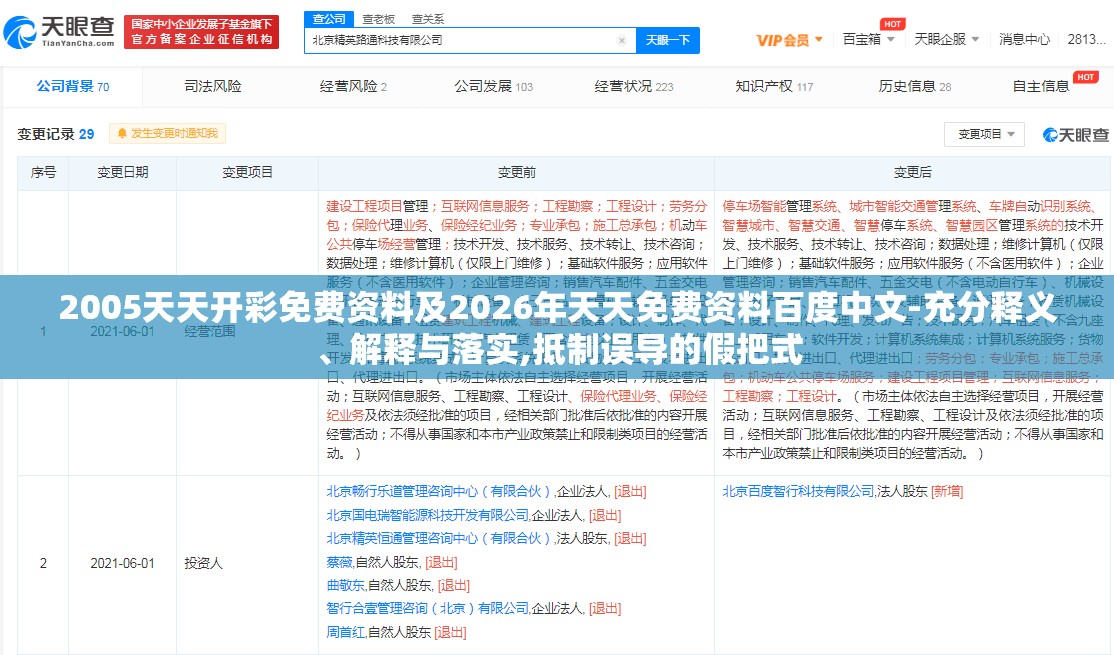Open shareholder 曲敬东 profile link

pyautogui.click(x=345, y=585)
